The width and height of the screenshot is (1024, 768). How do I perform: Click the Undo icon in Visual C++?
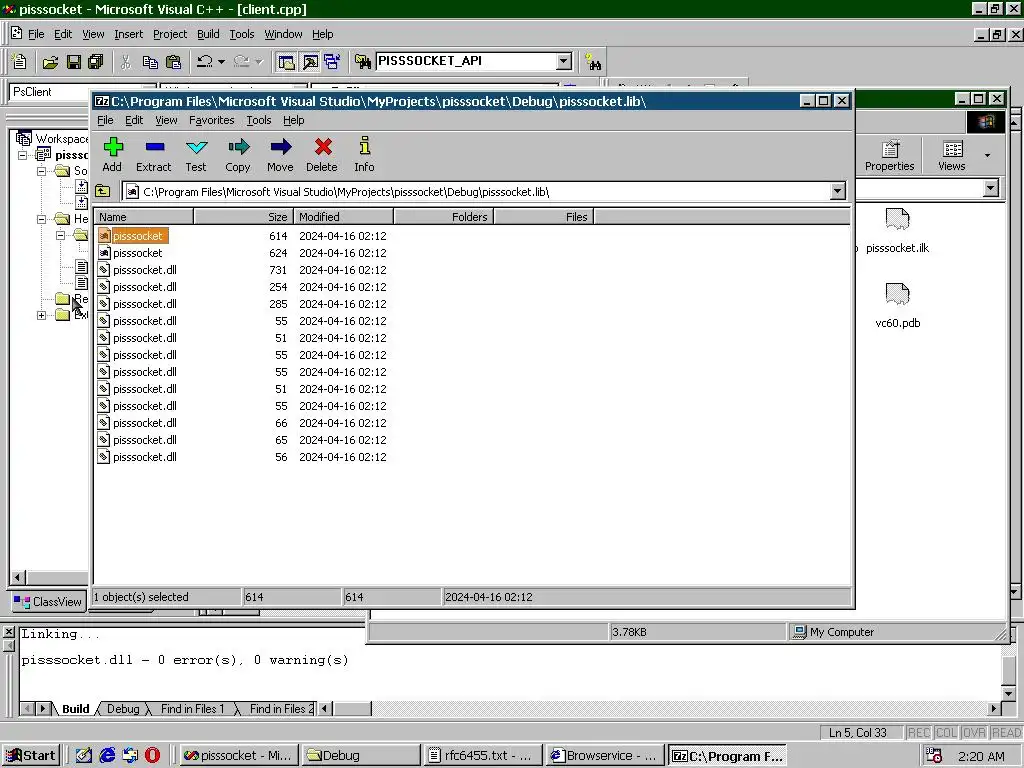pyautogui.click(x=204, y=62)
